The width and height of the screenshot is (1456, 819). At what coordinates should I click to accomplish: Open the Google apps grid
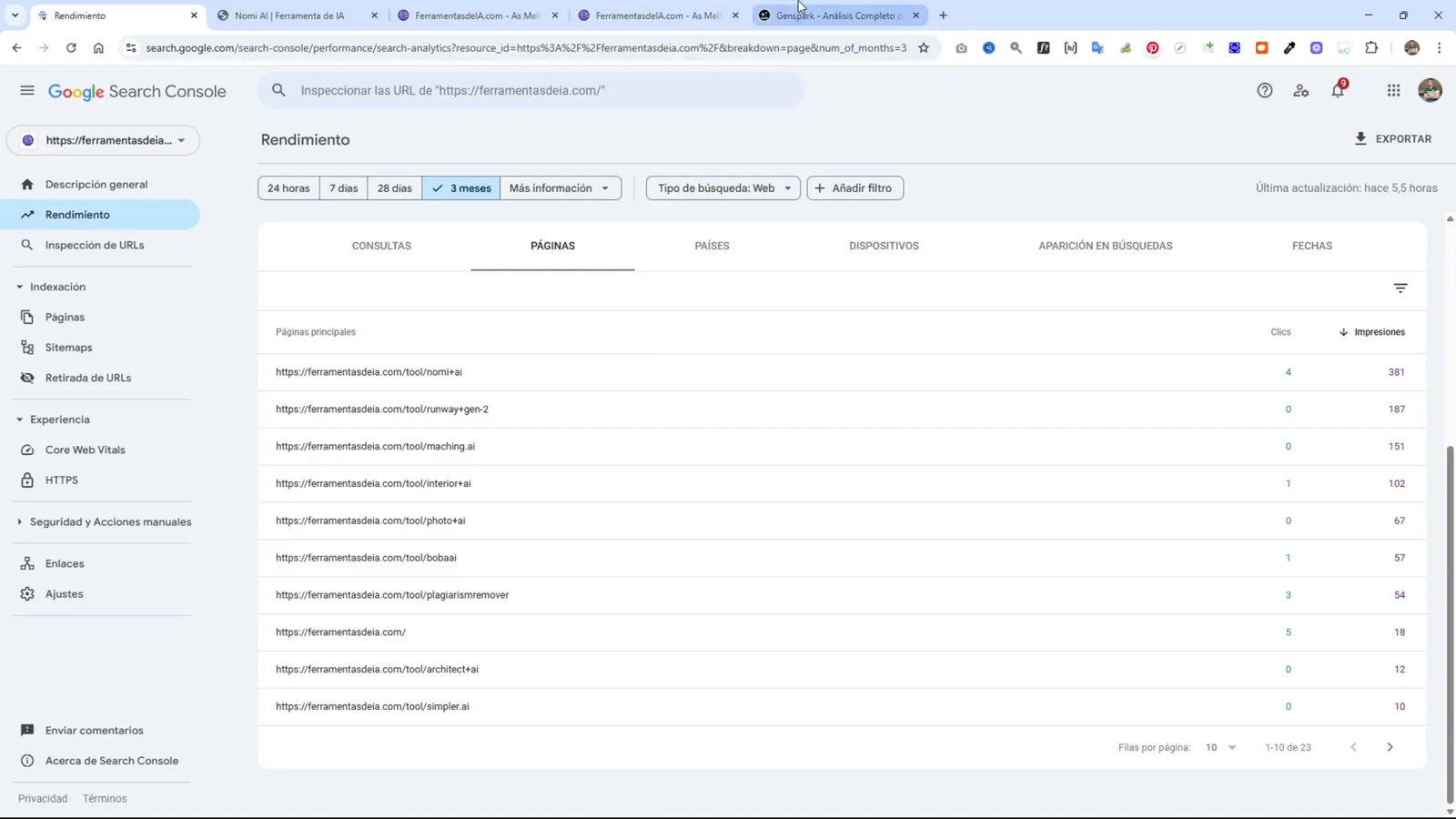1392,90
